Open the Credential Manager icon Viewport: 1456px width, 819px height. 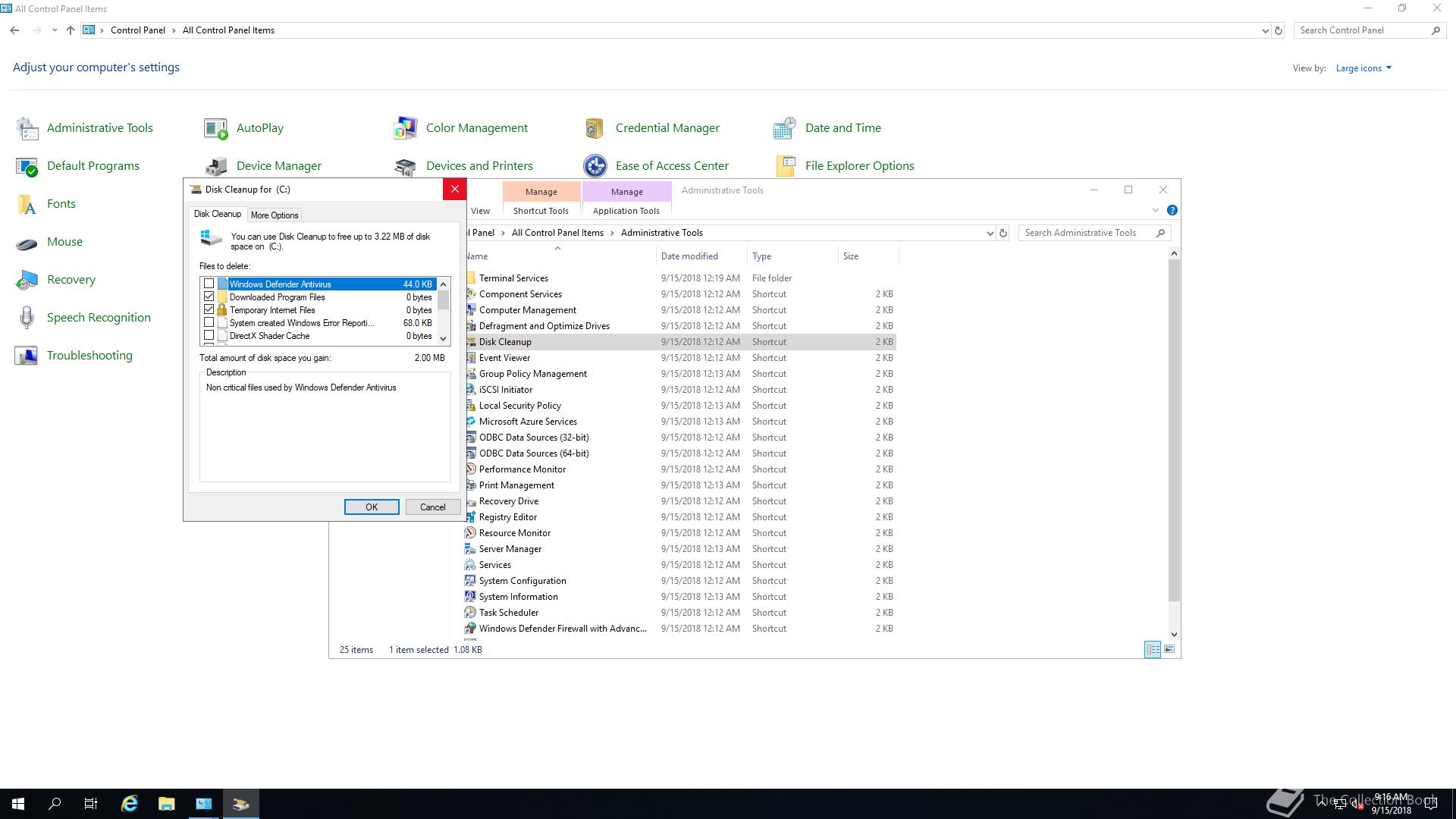[595, 128]
